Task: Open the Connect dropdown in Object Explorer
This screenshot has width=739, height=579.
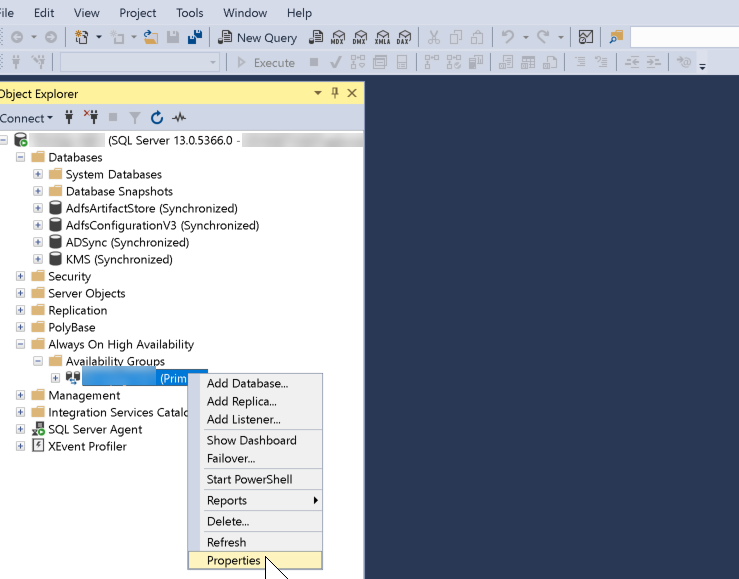Action: [x=26, y=118]
